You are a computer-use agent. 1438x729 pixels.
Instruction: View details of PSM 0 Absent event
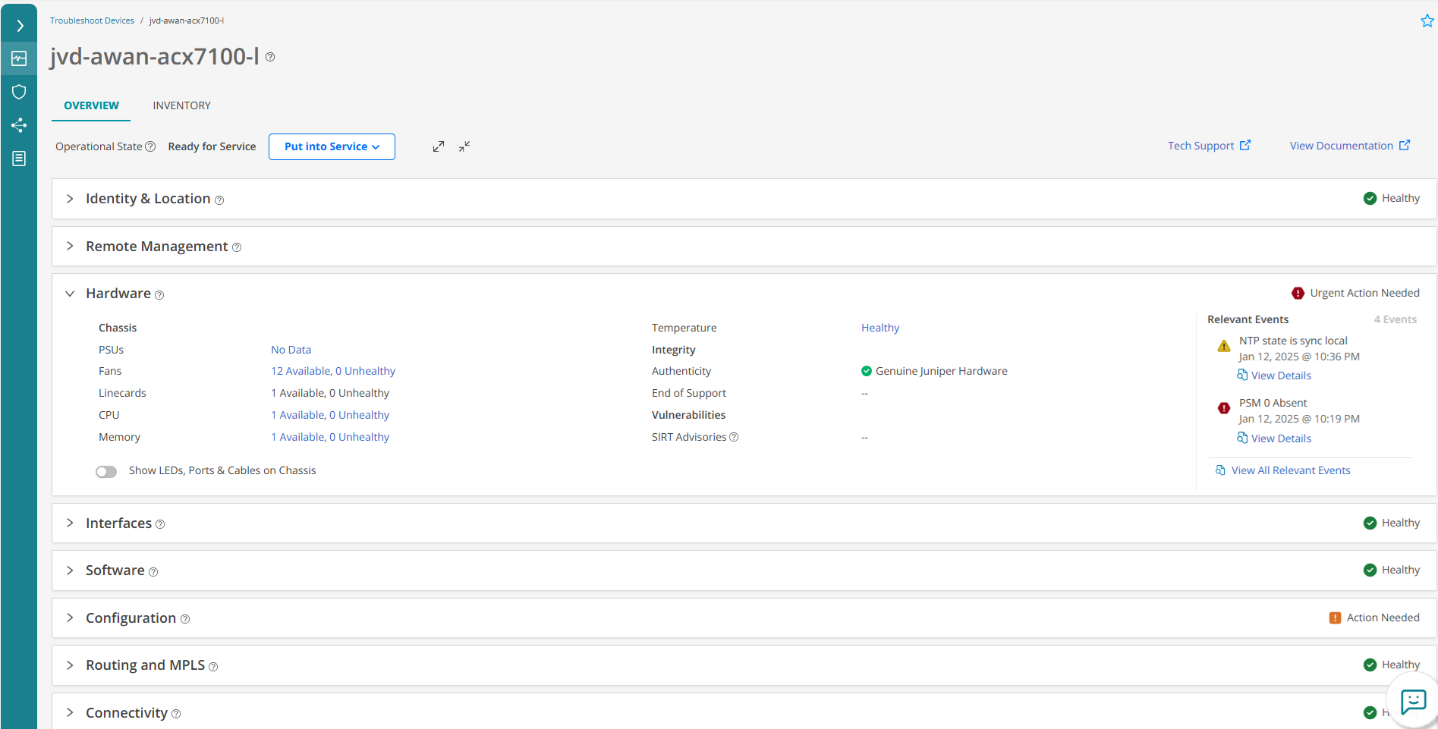1280,438
